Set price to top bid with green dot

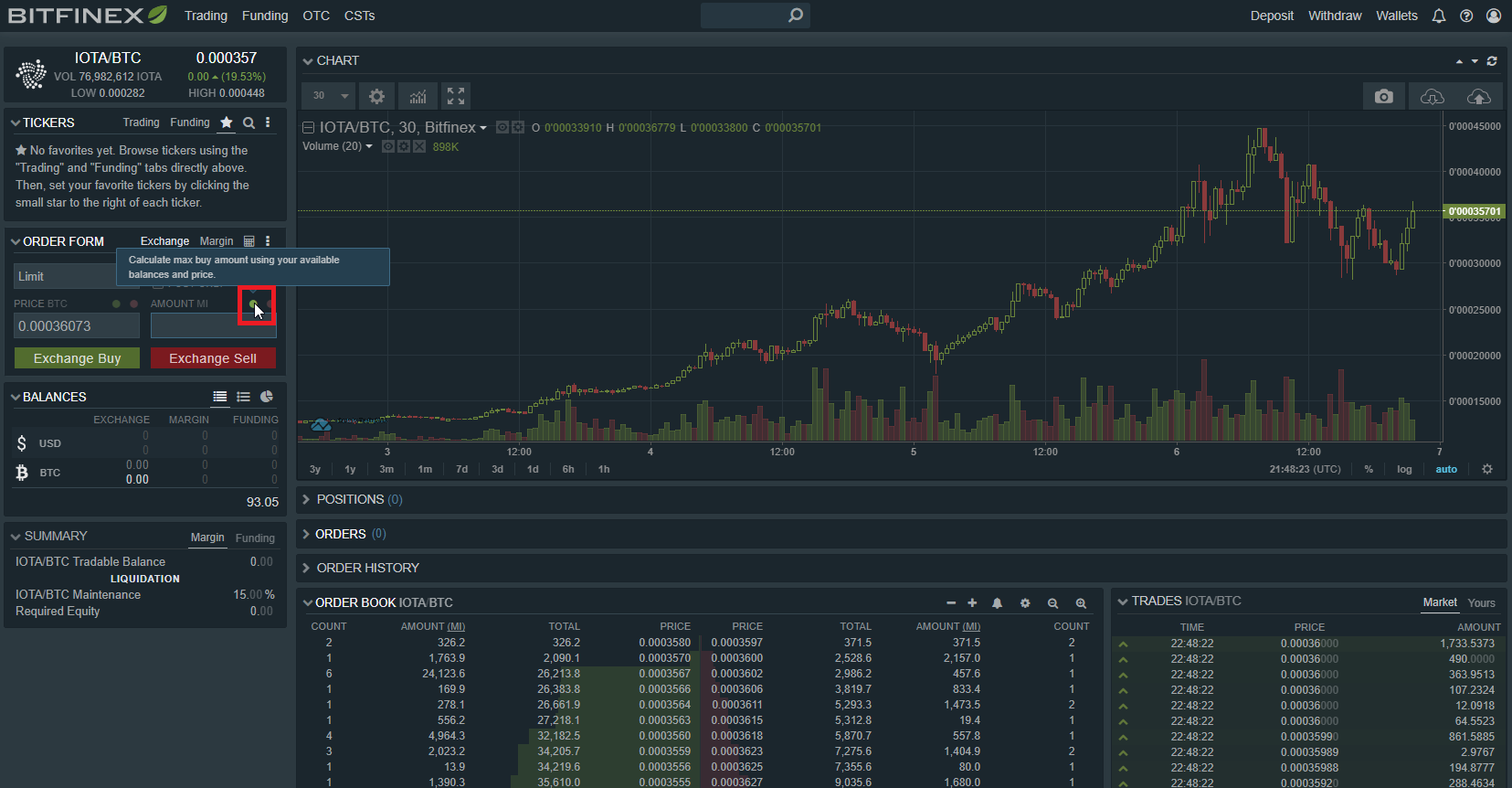pos(116,303)
